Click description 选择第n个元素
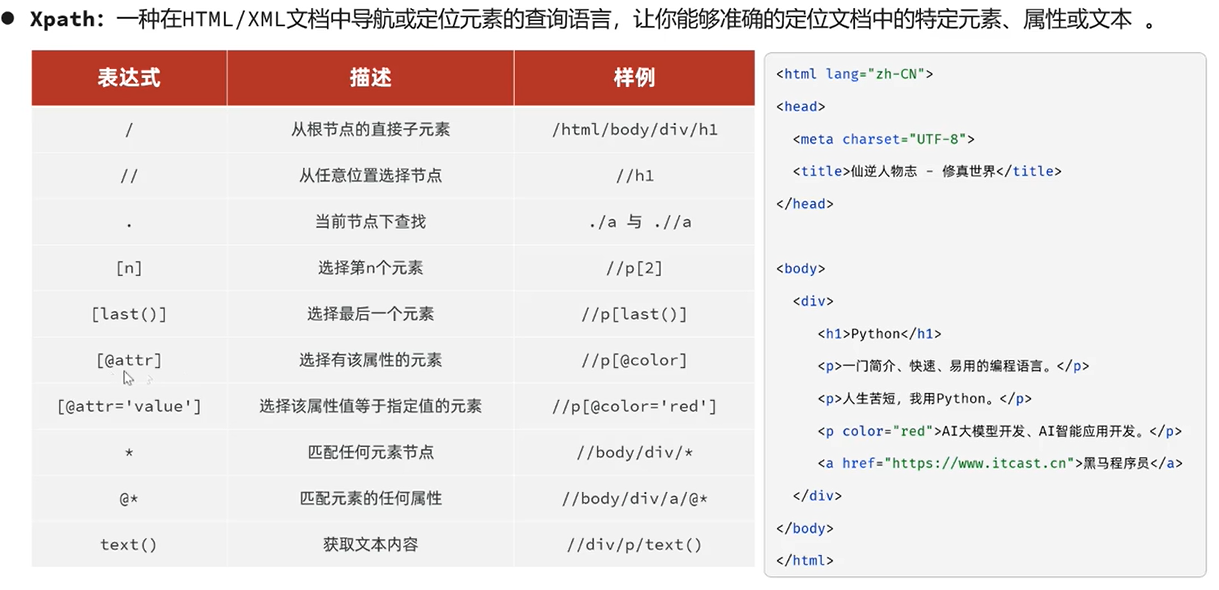This screenshot has width=1219, height=590. (x=370, y=268)
